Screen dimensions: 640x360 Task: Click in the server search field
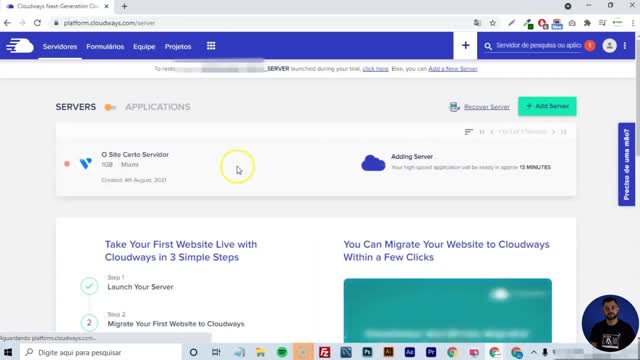pos(538,45)
